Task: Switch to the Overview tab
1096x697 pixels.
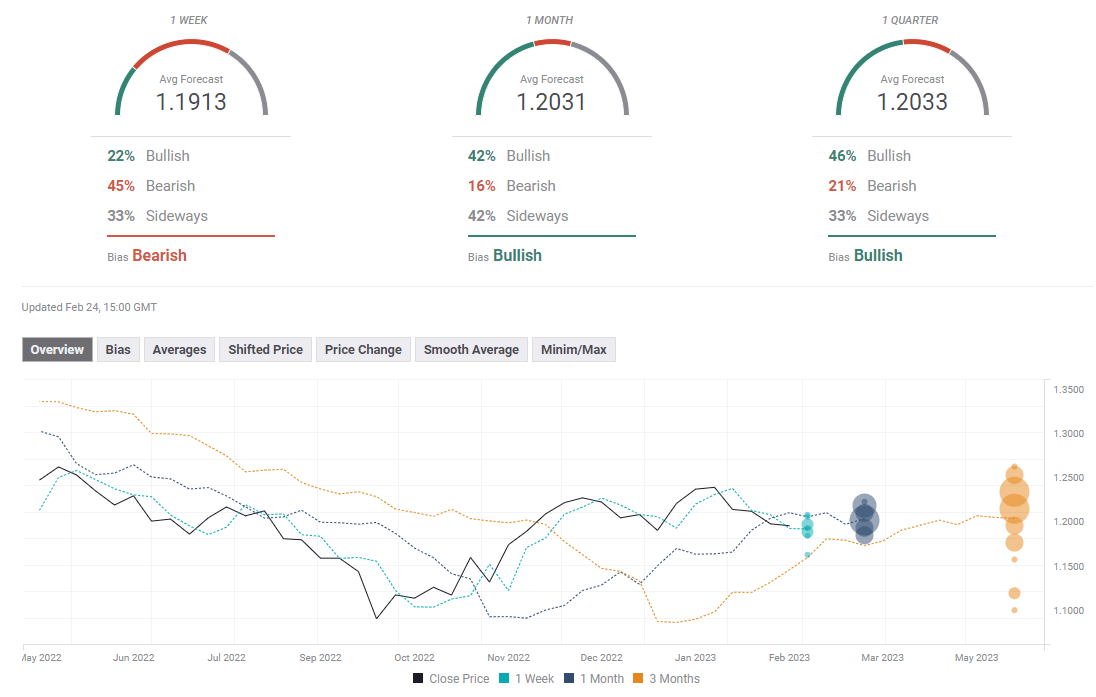Action: (x=57, y=349)
